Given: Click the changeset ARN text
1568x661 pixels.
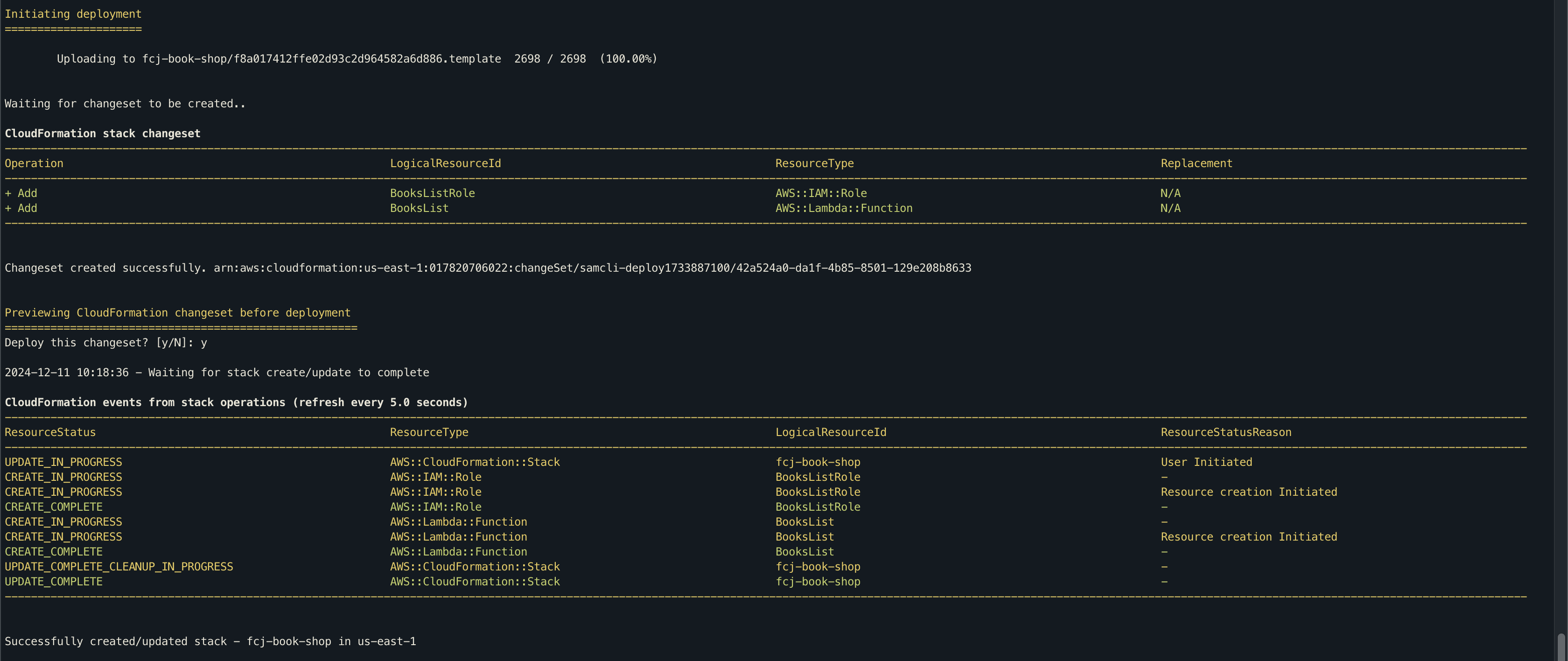Looking at the screenshot, I should click(x=592, y=268).
